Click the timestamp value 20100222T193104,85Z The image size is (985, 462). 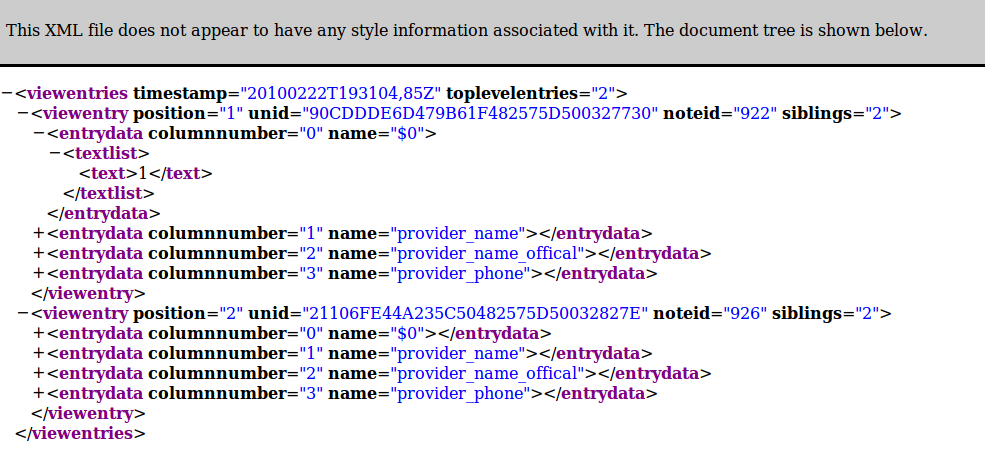[341, 94]
